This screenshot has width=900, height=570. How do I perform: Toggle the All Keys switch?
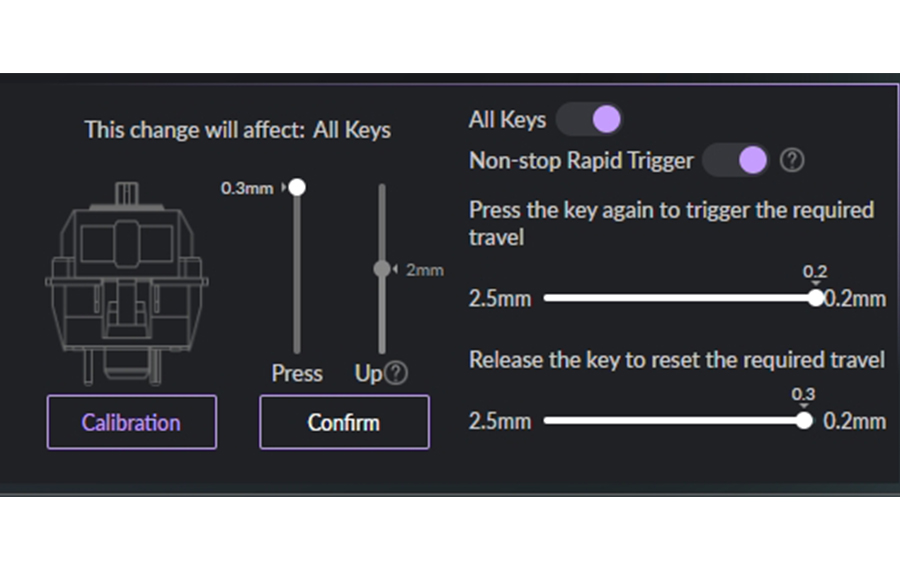coord(589,119)
